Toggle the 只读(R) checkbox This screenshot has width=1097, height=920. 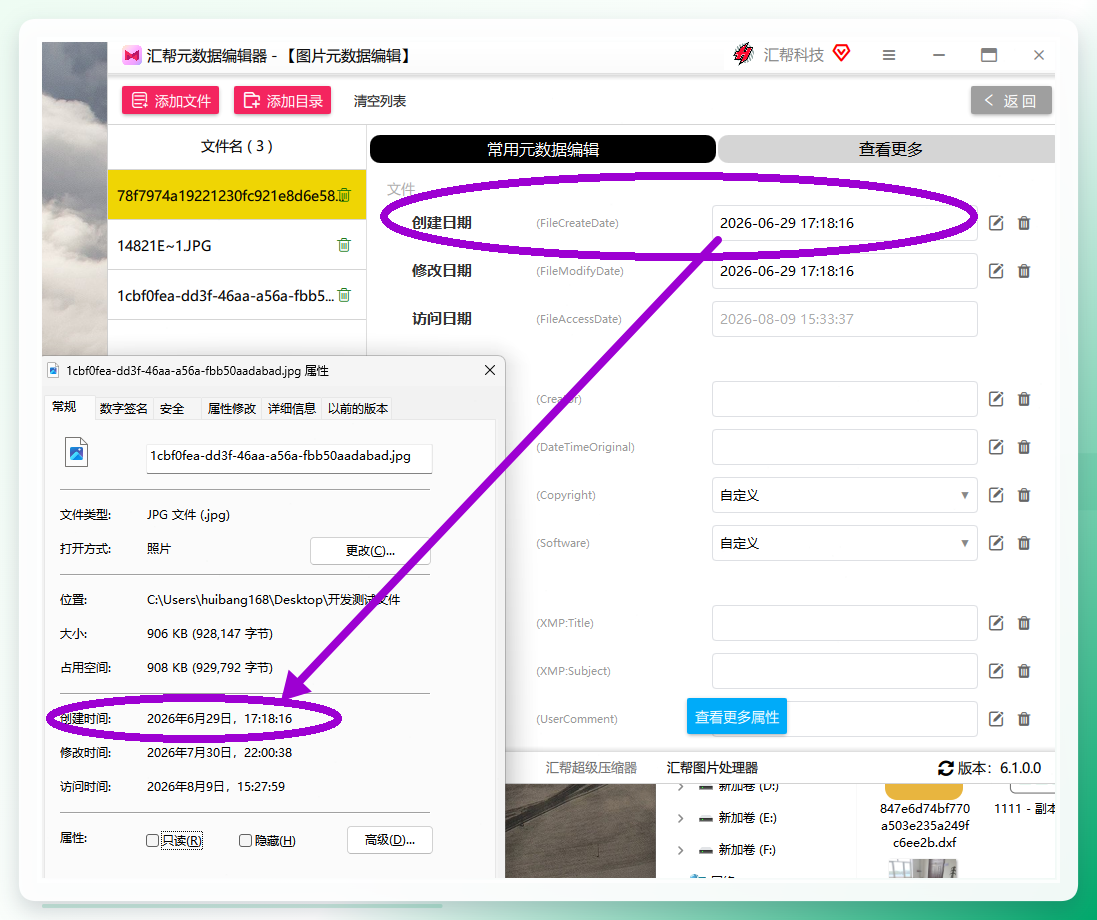tap(152, 840)
